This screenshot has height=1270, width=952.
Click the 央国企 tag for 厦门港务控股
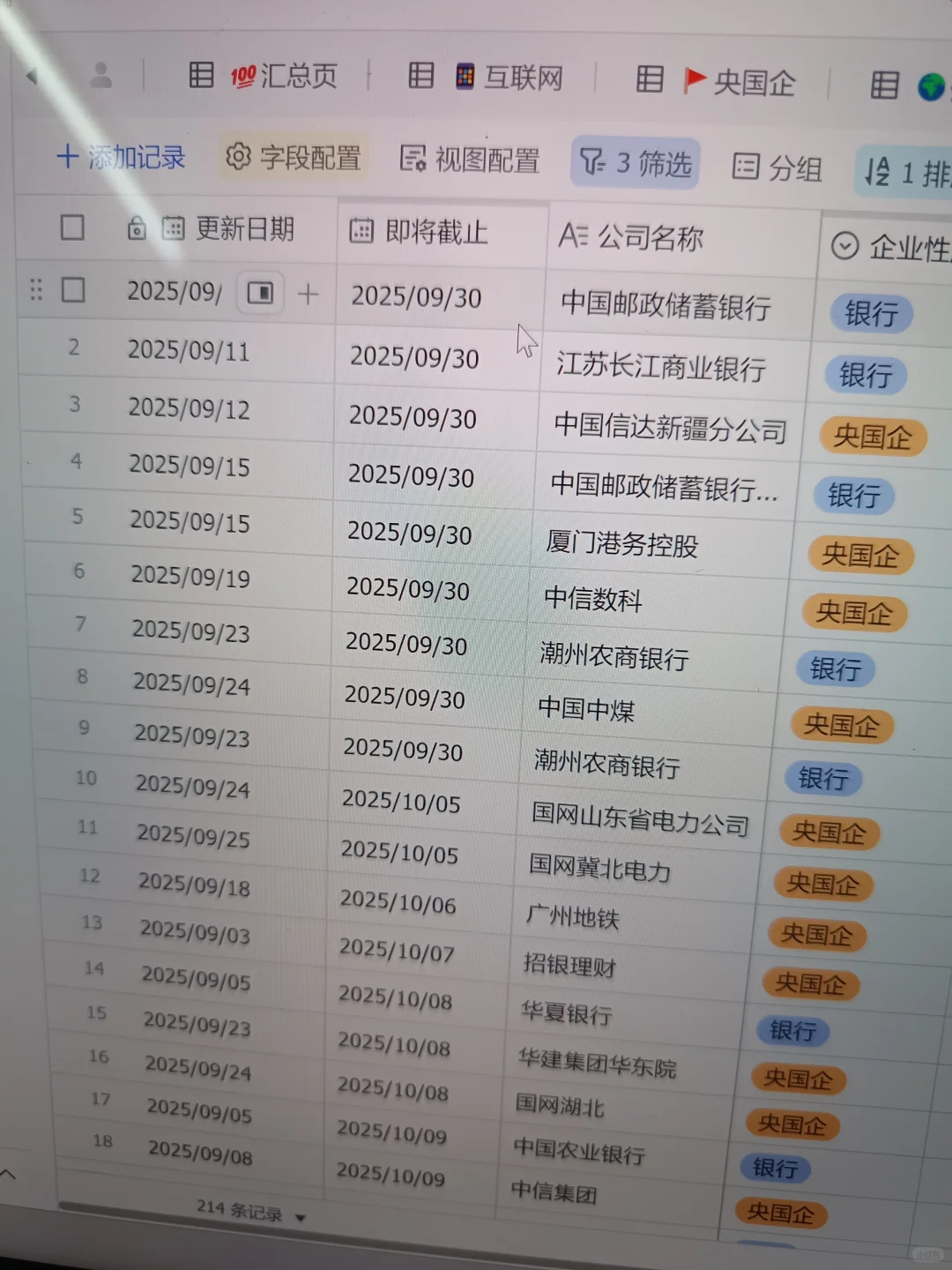point(860,555)
